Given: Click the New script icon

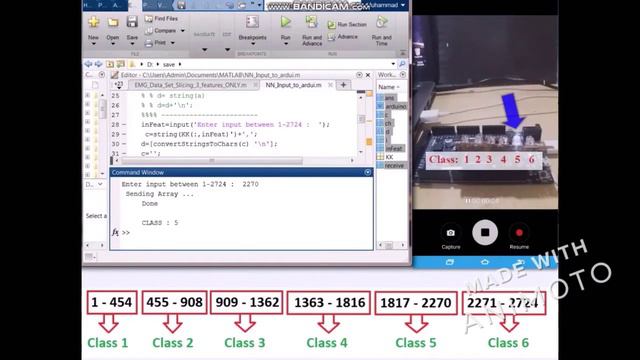Looking at the screenshot, I should [x=93, y=22].
